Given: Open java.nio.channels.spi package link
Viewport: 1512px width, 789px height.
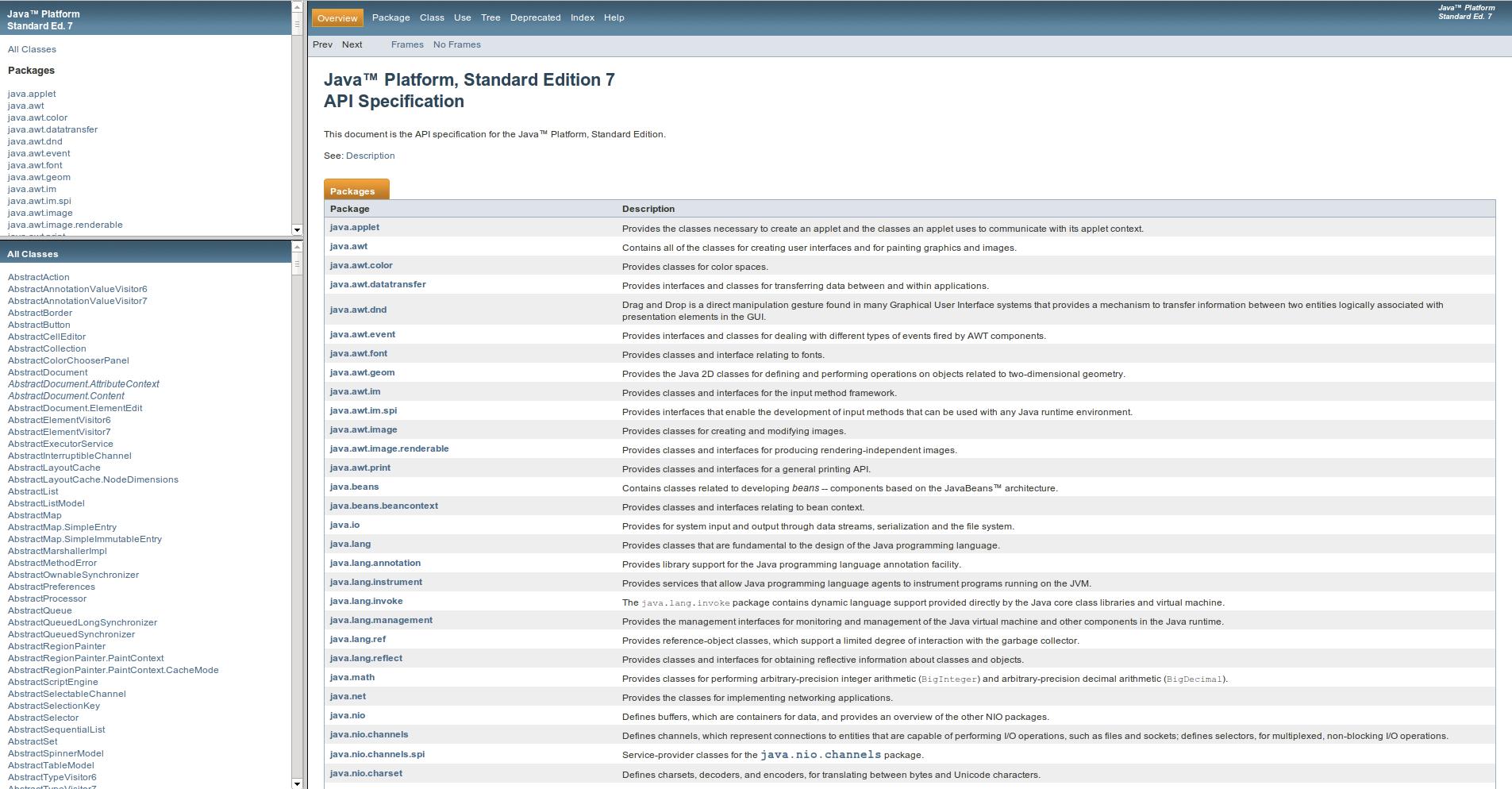Looking at the screenshot, I should click(x=377, y=754).
